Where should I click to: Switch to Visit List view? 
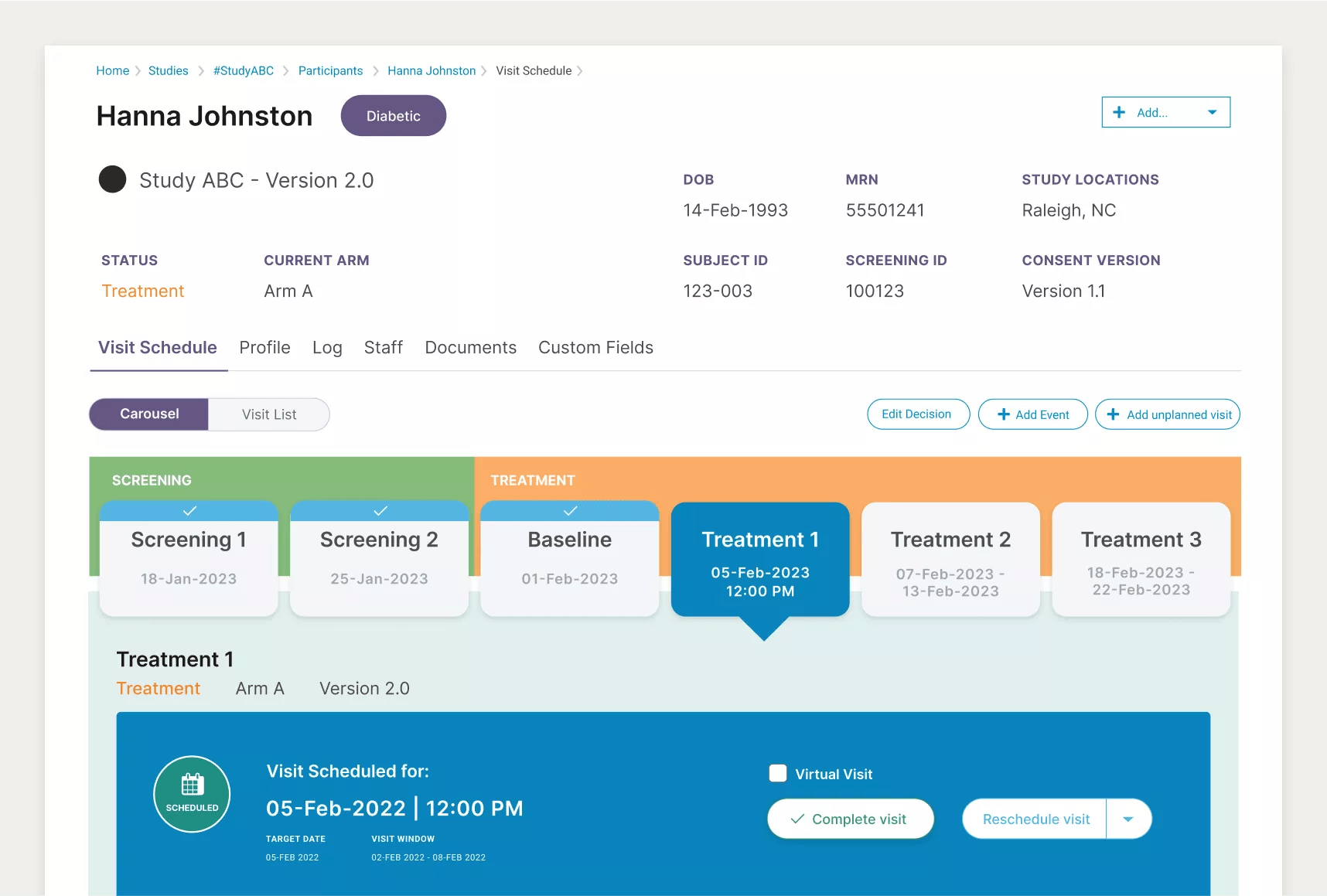click(x=268, y=414)
